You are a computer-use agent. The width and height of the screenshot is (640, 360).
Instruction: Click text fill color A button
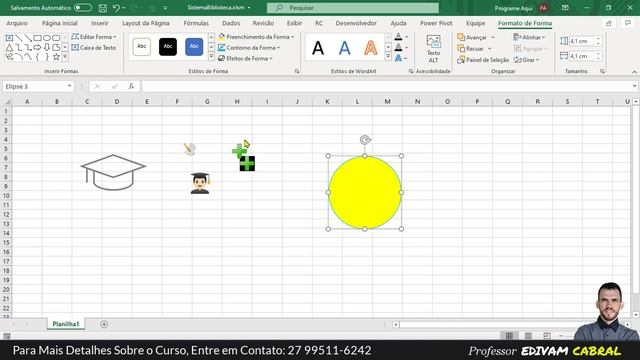tap(398, 37)
